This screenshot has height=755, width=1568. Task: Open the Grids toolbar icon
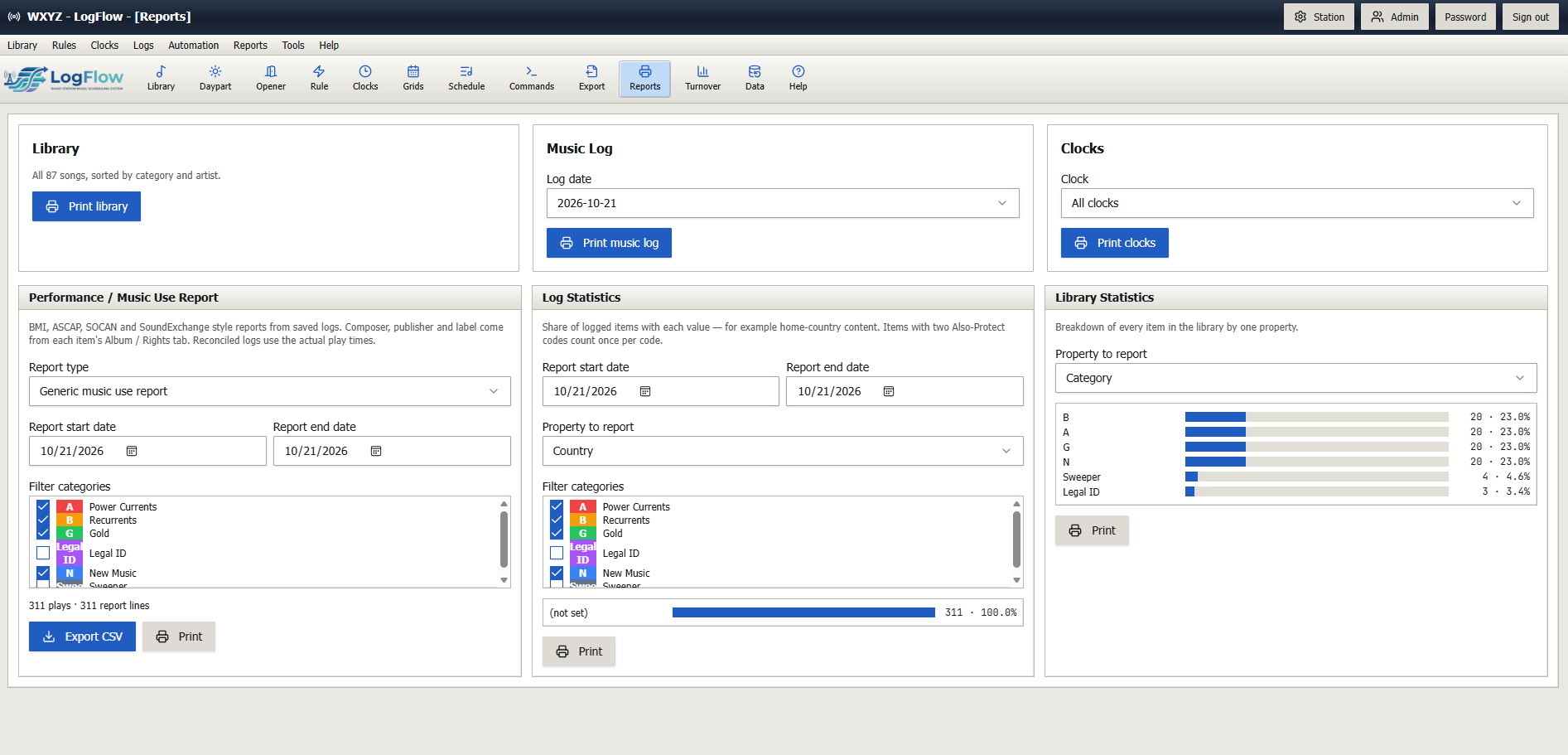click(413, 79)
